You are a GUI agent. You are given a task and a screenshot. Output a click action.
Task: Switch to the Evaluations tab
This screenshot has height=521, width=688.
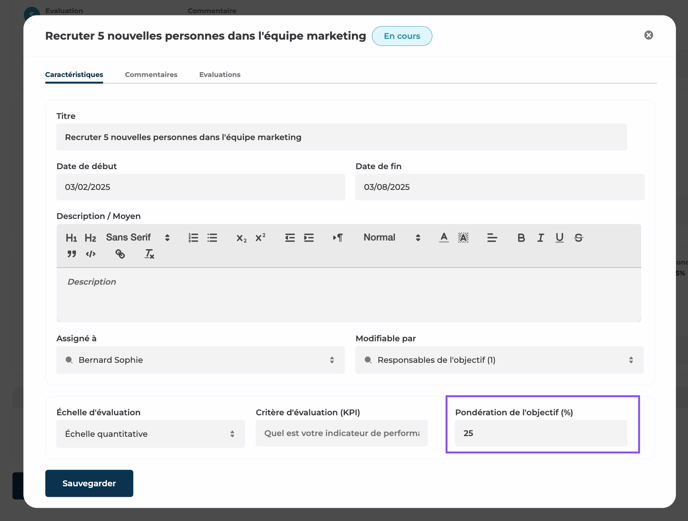click(219, 75)
